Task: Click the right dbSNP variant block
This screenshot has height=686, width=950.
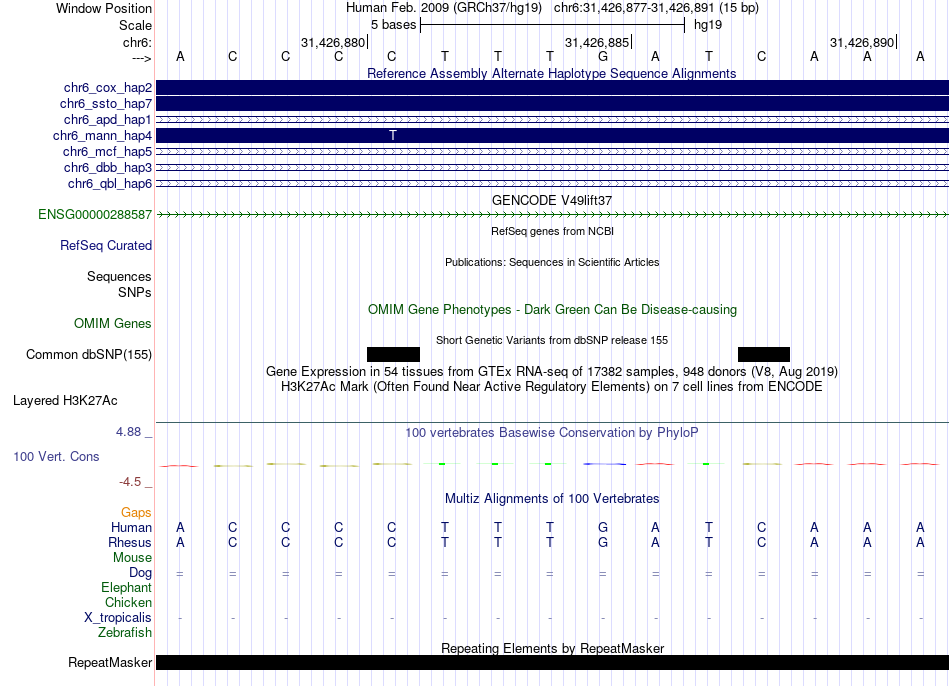Action: click(x=764, y=355)
